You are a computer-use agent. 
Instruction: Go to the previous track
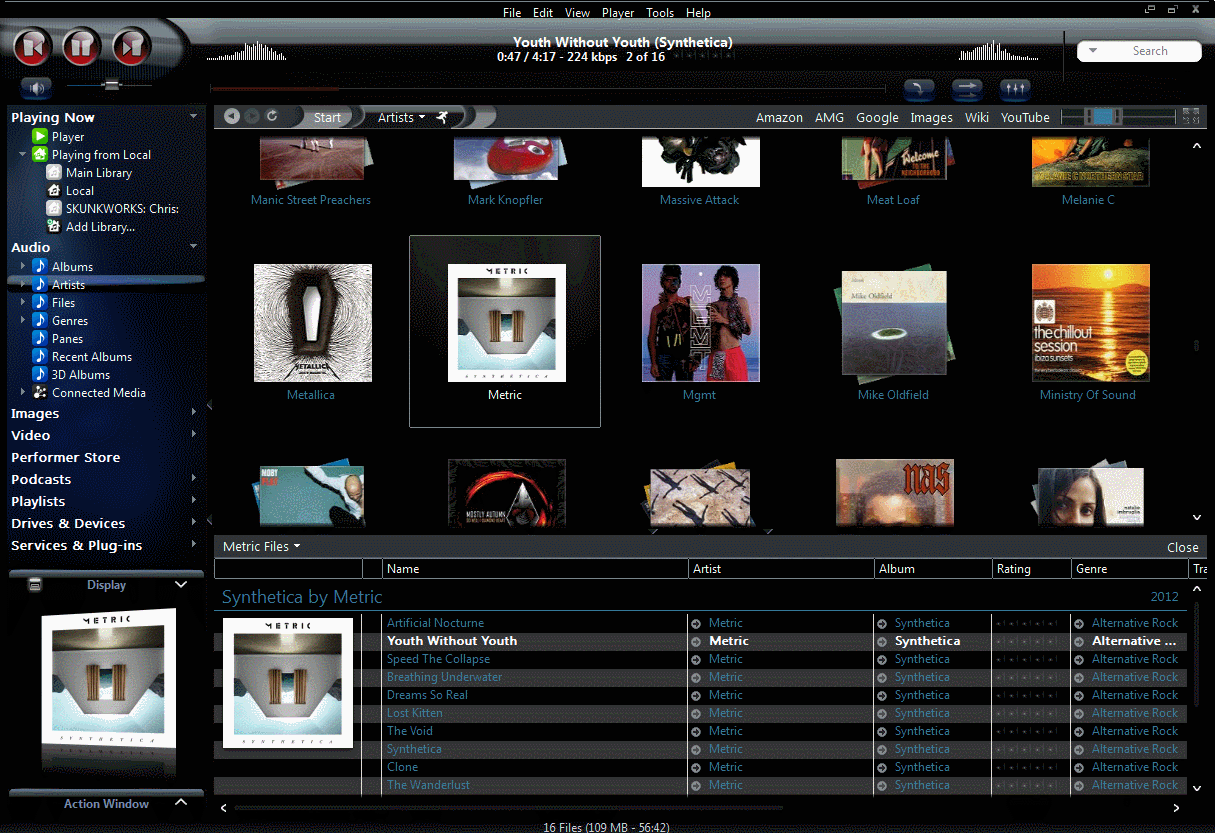pyautogui.click(x=32, y=46)
